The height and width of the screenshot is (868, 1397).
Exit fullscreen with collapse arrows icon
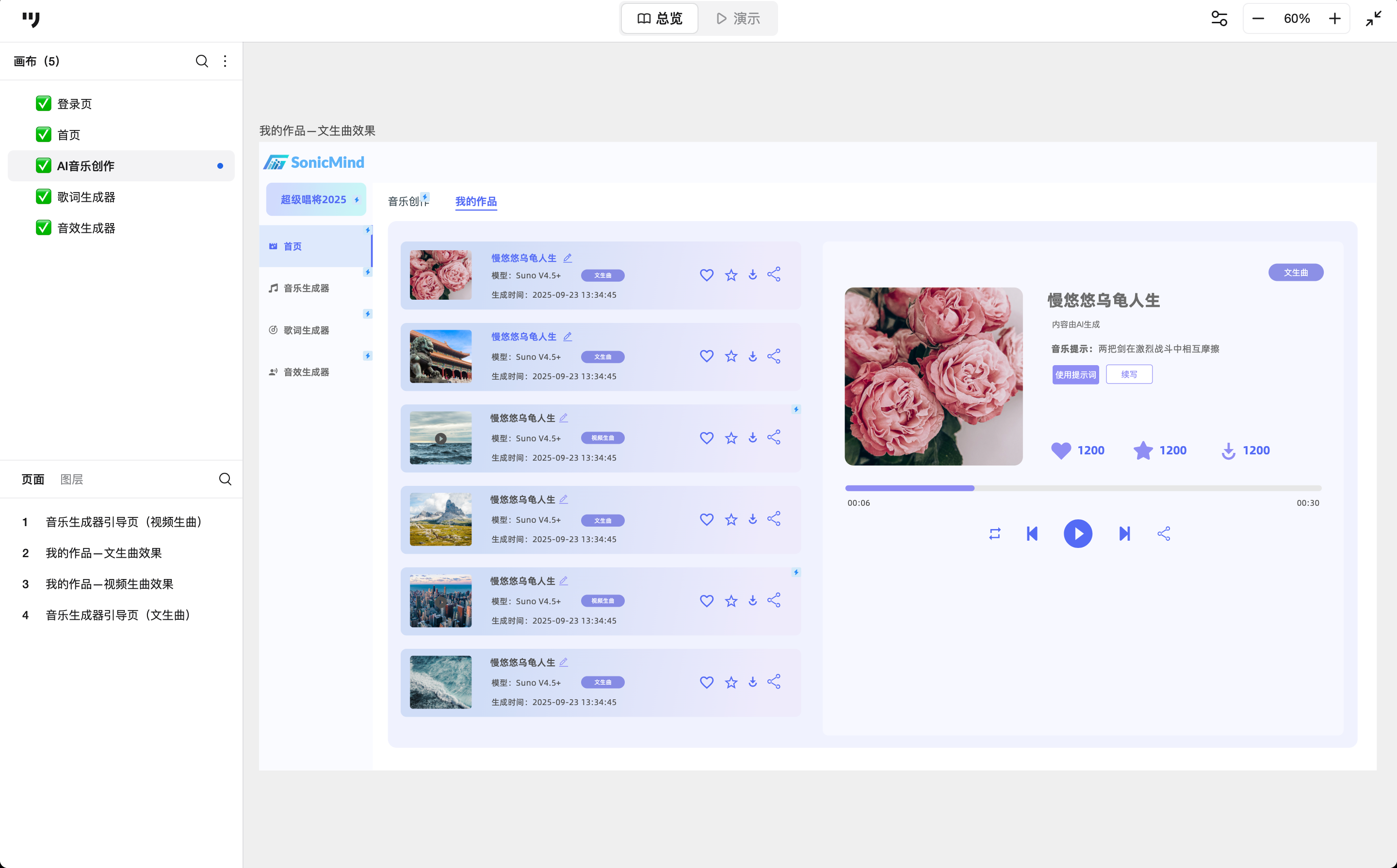pos(1373,18)
